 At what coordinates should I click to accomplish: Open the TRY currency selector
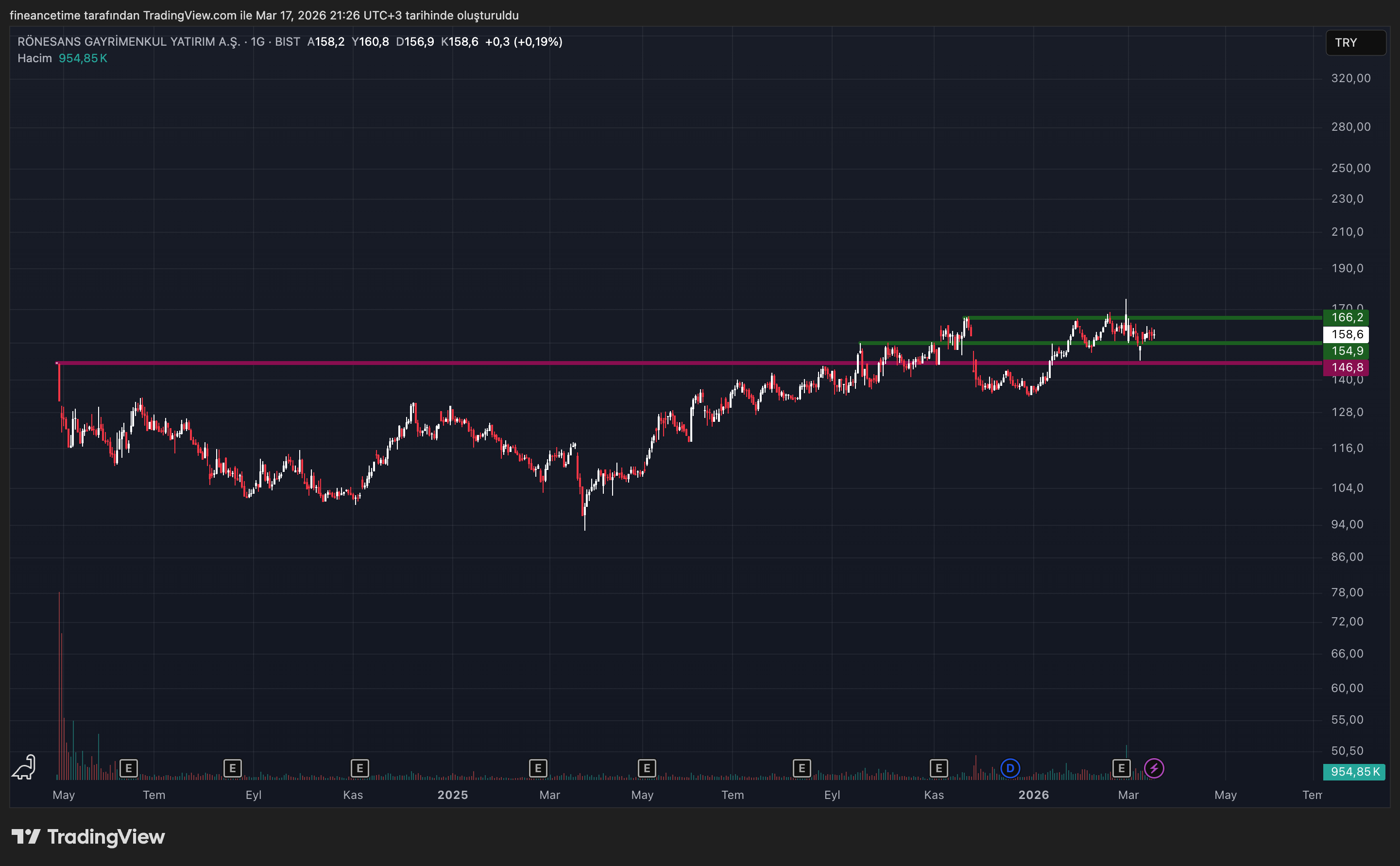tap(1355, 43)
